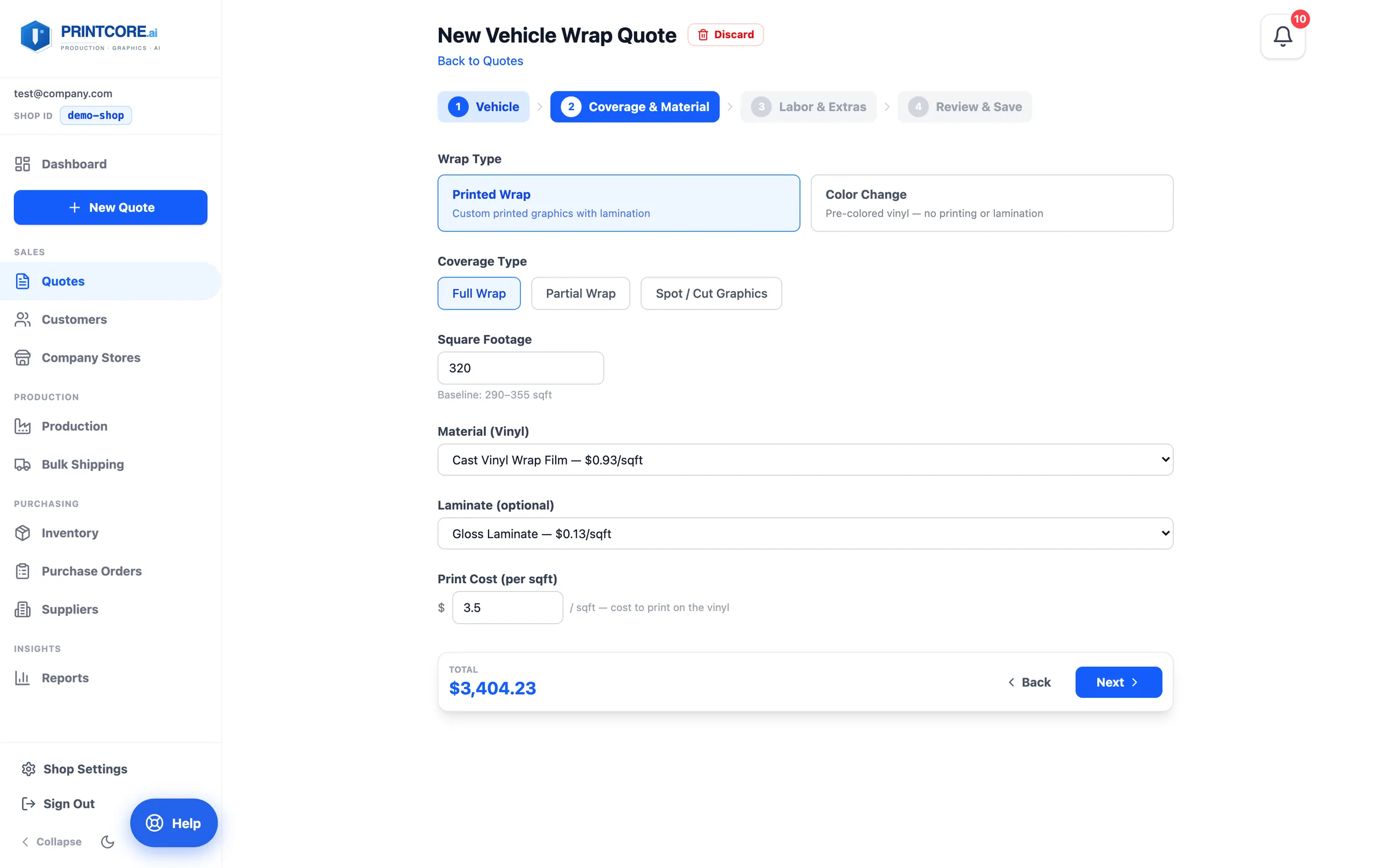Open Customers page

tap(111, 319)
